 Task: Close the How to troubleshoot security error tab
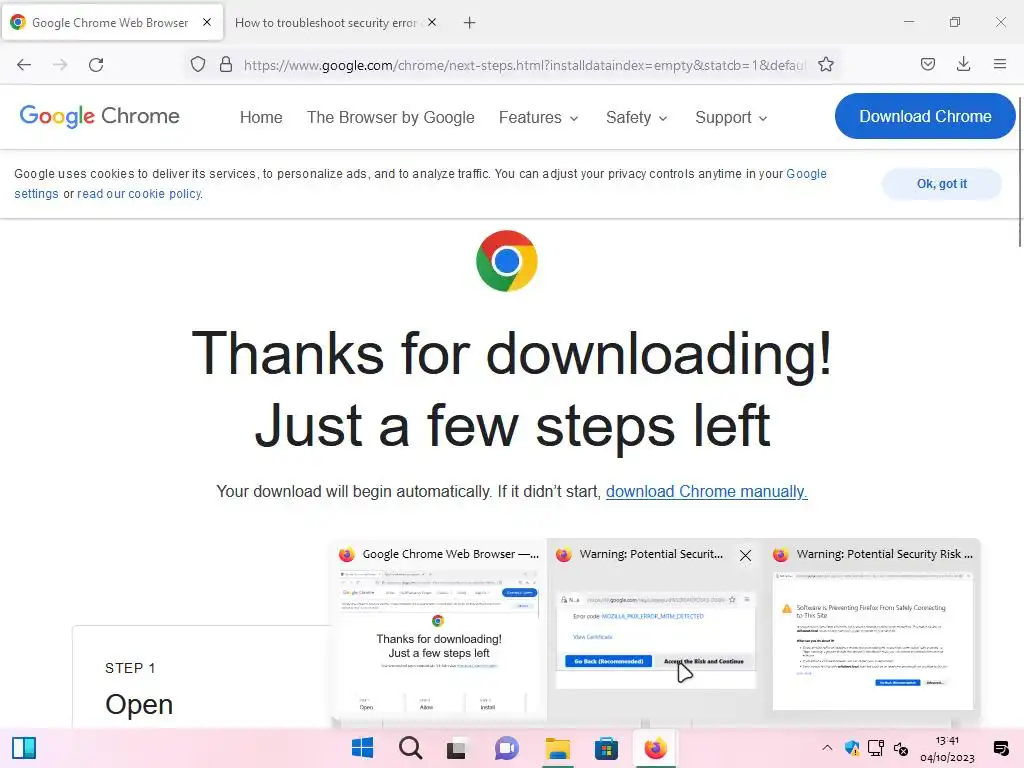(x=432, y=22)
